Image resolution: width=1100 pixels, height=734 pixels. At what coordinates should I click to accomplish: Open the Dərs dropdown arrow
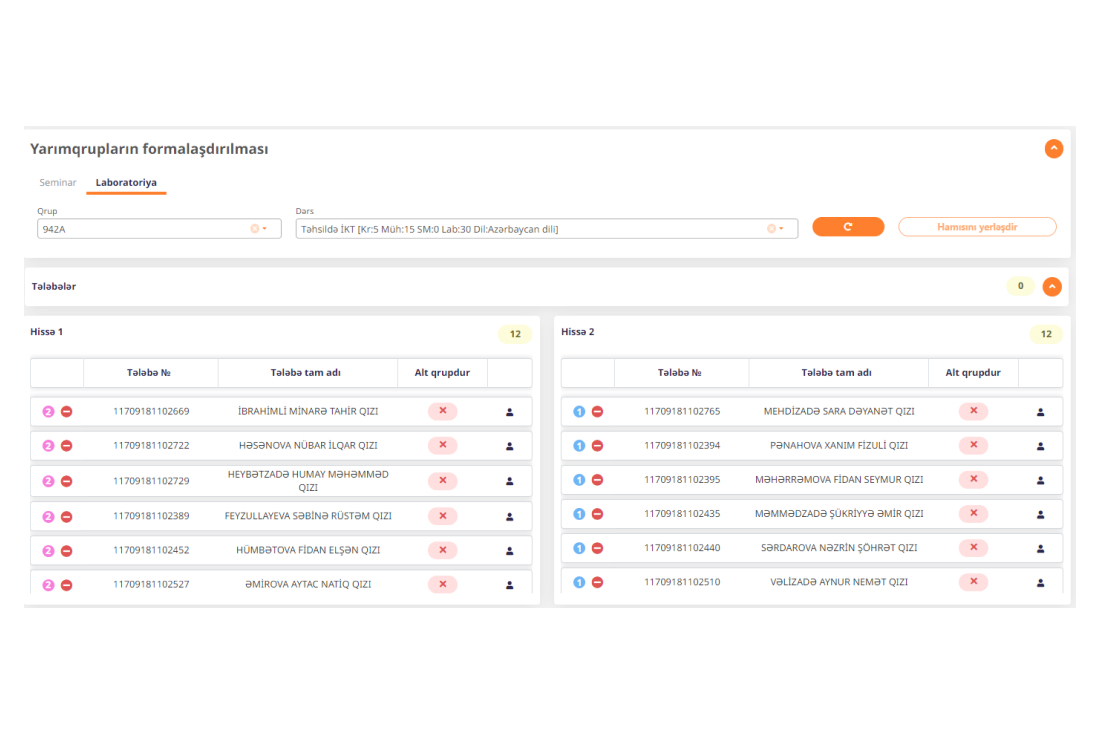(x=781, y=229)
